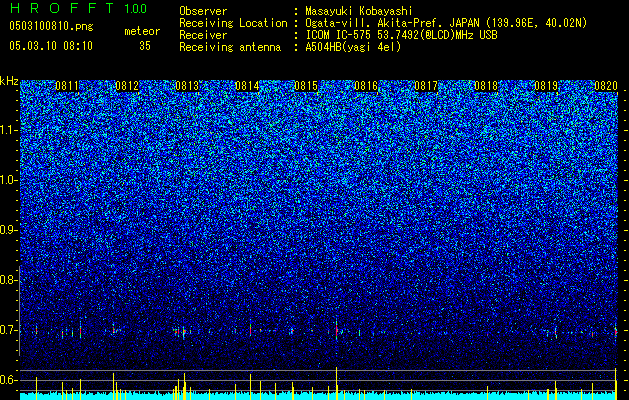Click the 1.1 frequency axis label

(x=8, y=130)
